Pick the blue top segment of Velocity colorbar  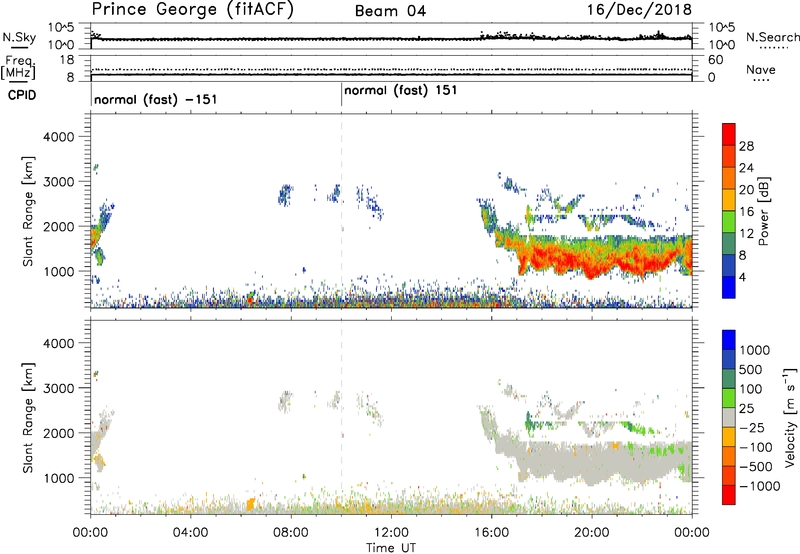(x=729, y=340)
